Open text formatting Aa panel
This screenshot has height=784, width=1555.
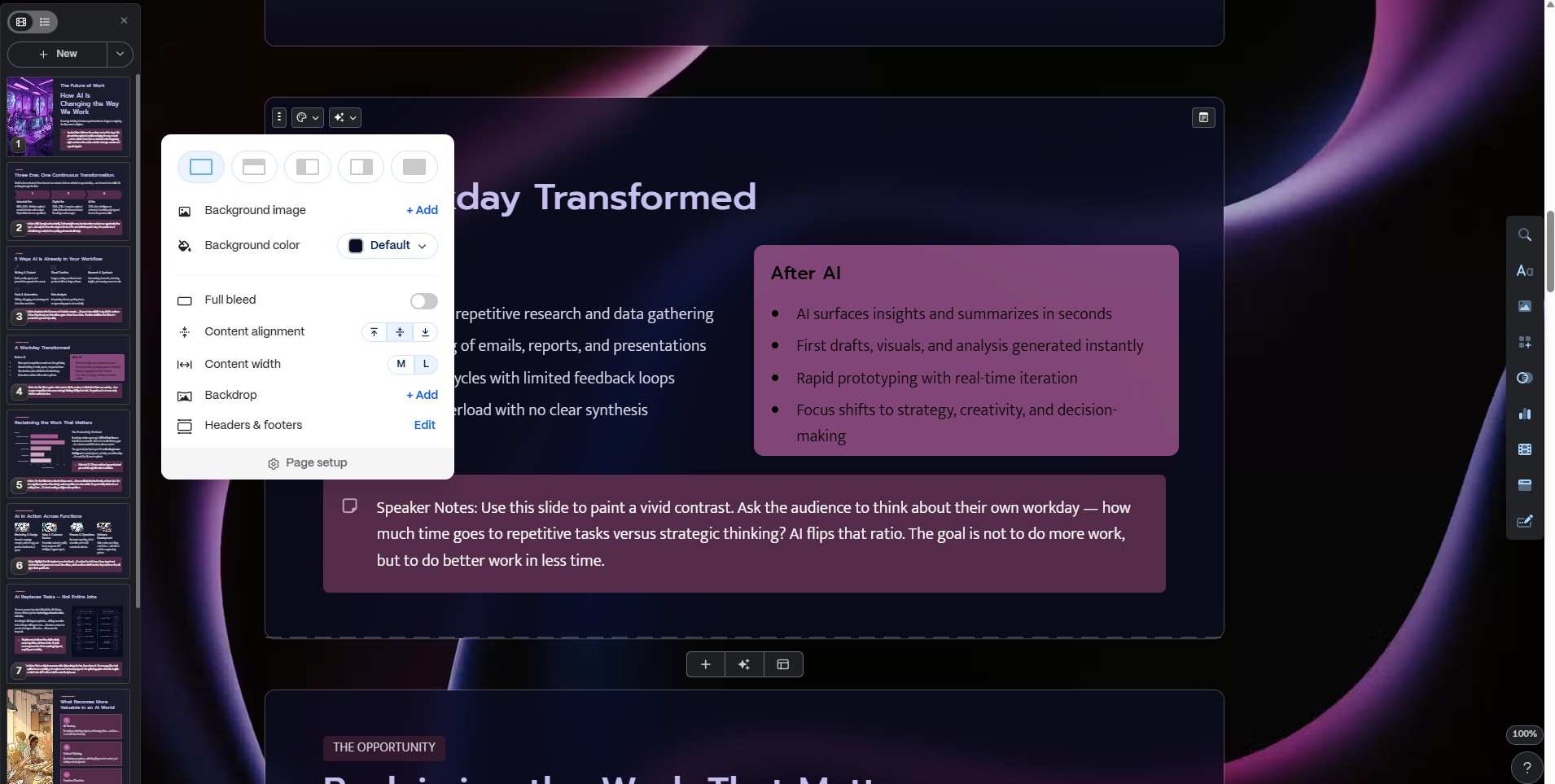click(x=1525, y=270)
